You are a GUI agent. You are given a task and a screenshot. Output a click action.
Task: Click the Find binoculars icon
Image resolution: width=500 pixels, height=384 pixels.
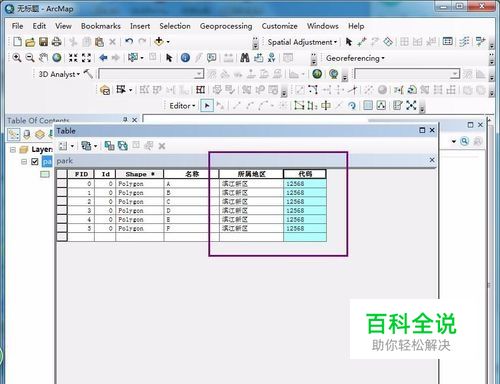[245, 58]
